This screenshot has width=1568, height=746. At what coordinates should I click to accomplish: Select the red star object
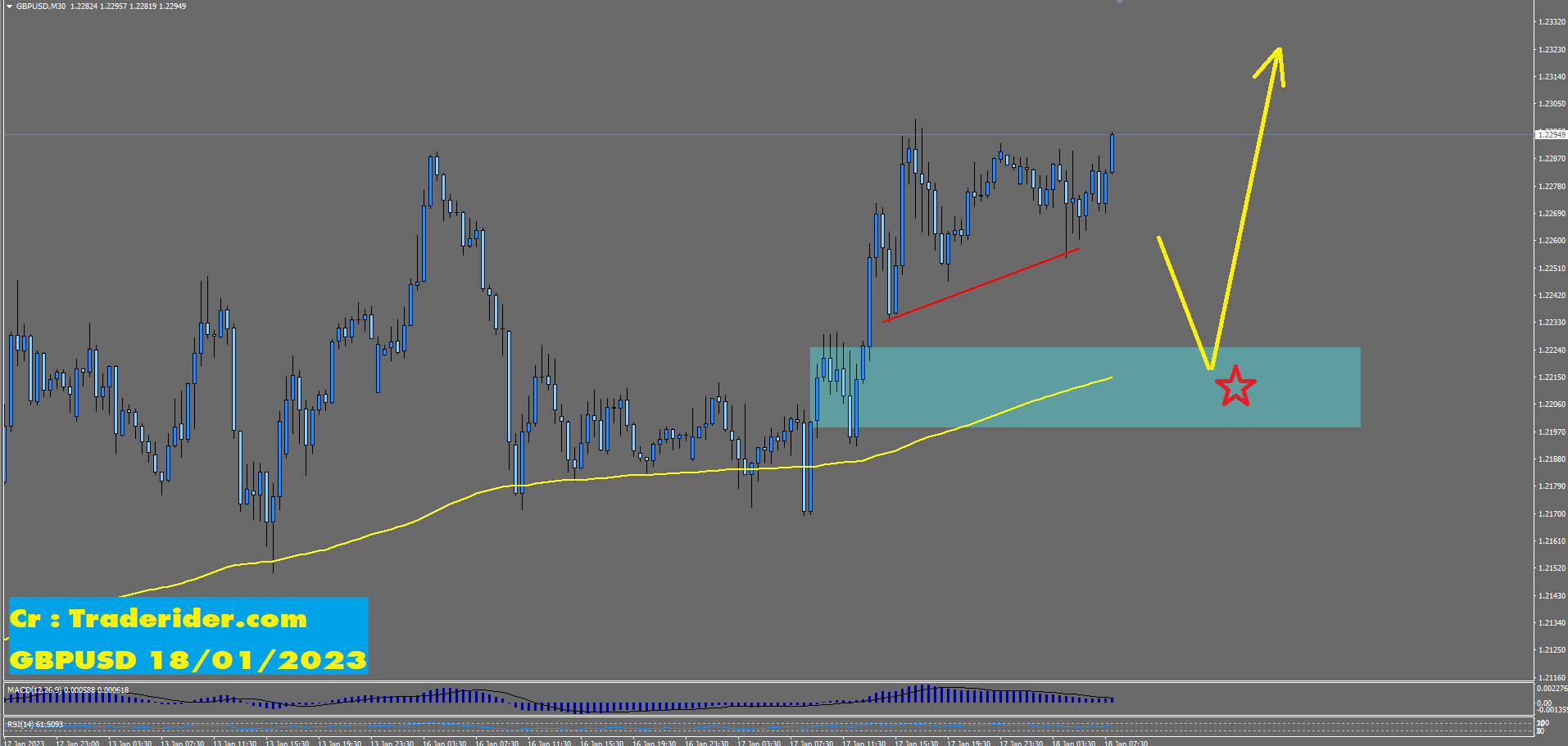1235,387
